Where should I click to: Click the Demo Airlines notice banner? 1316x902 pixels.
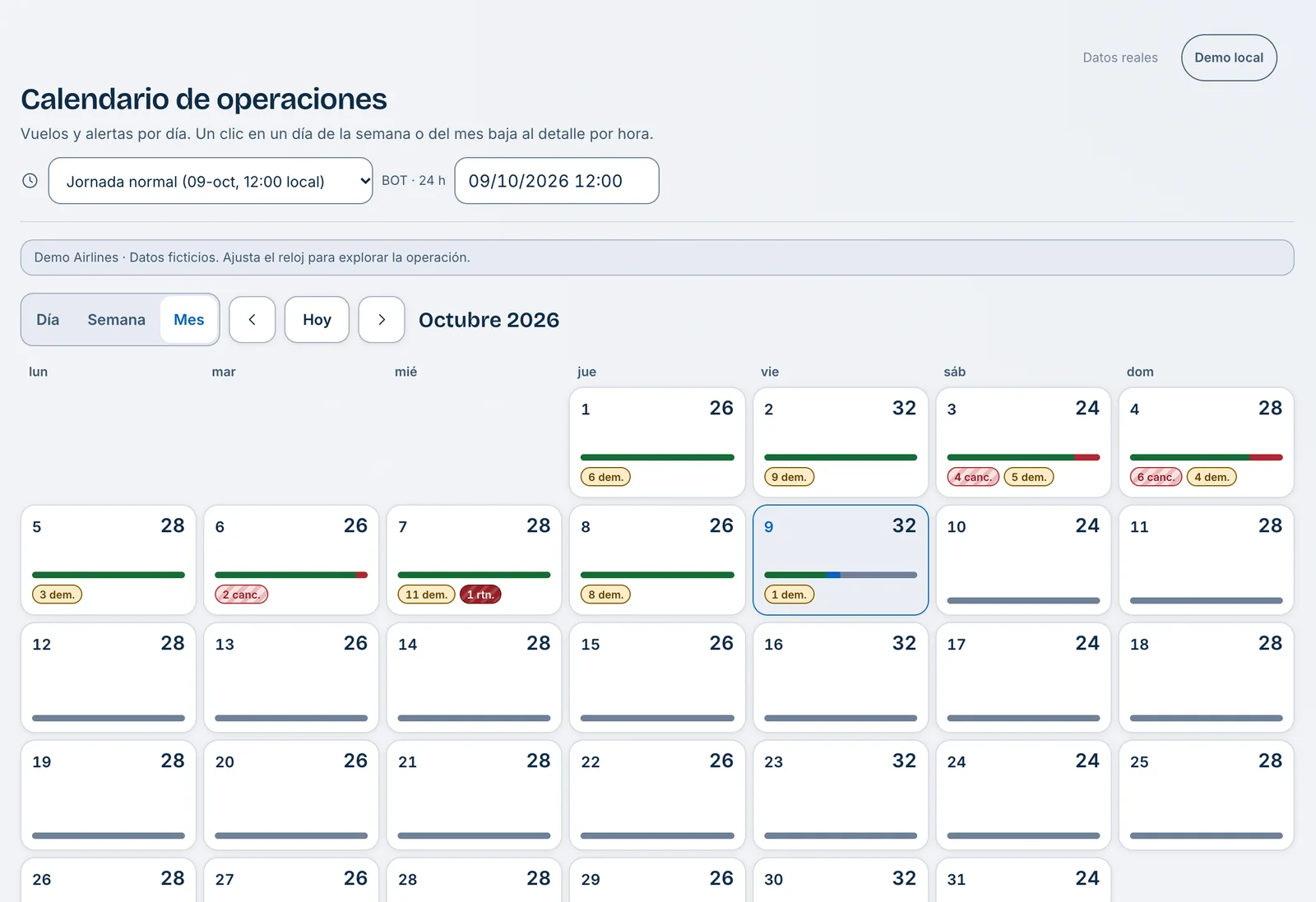pos(657,257)
